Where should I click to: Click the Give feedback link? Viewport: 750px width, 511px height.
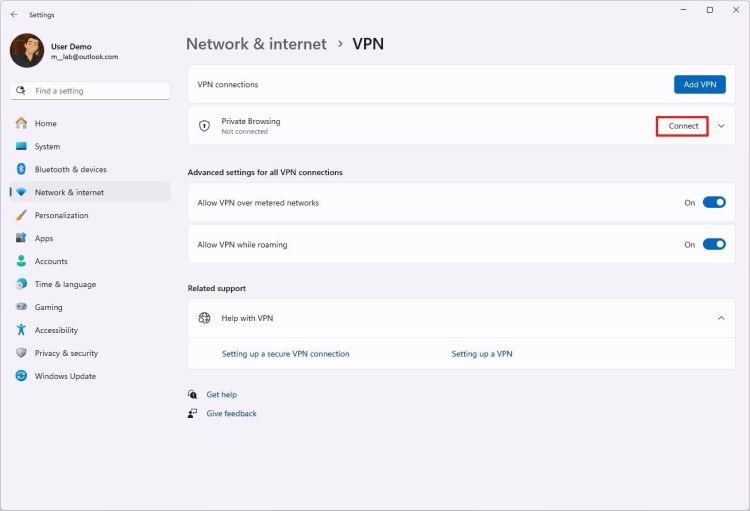pos(231,413)
